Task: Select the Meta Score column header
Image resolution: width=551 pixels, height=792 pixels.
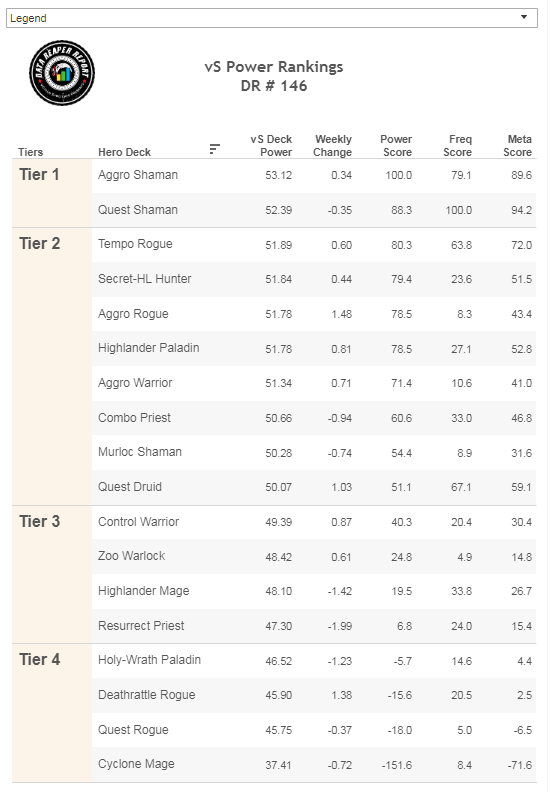Action: click(518, 145)
